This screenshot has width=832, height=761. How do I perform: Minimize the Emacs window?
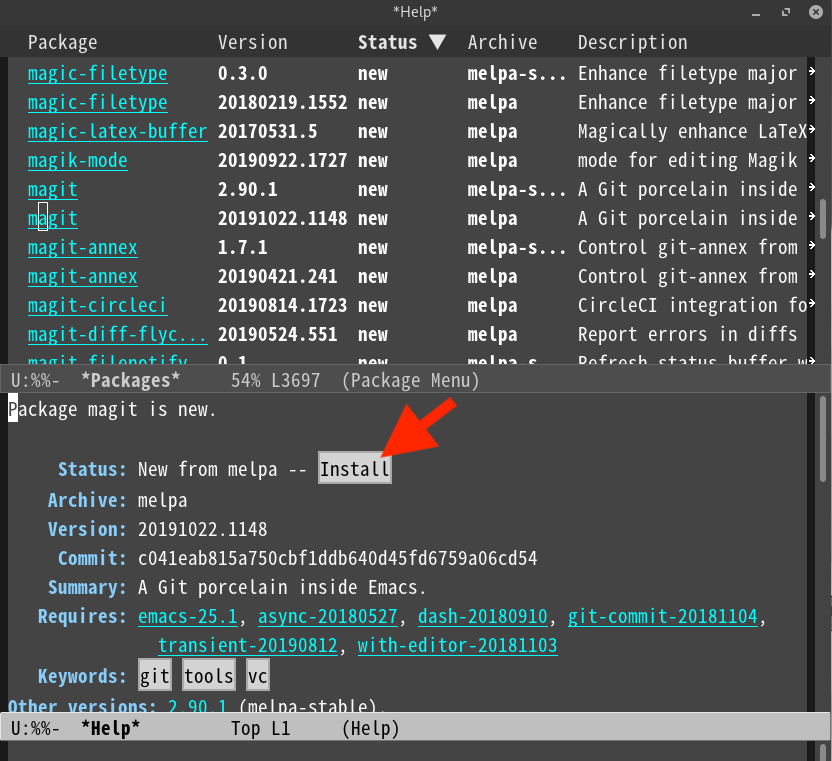[756, 13]
